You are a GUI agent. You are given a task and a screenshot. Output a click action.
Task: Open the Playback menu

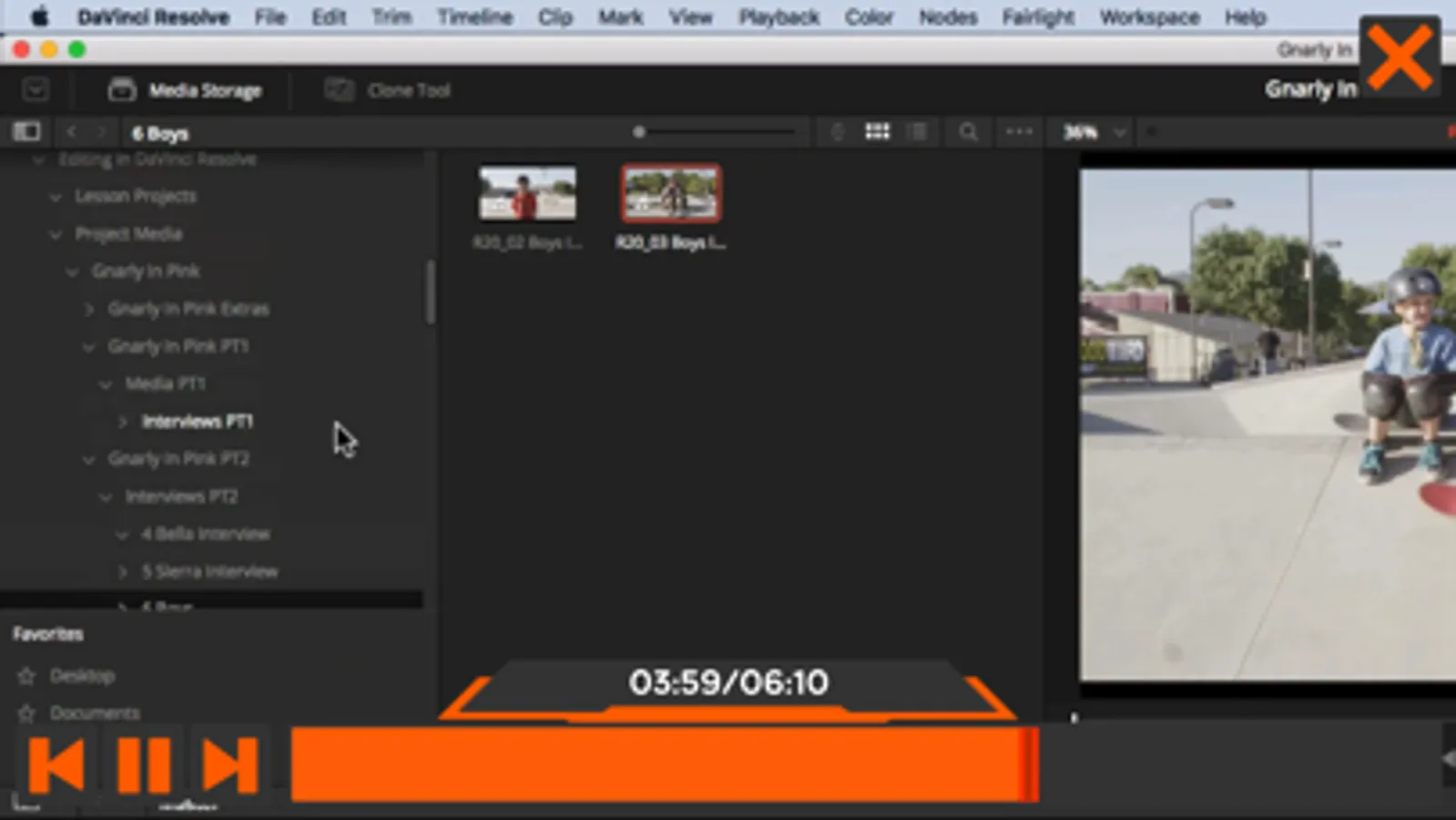[x=779, y=16]
